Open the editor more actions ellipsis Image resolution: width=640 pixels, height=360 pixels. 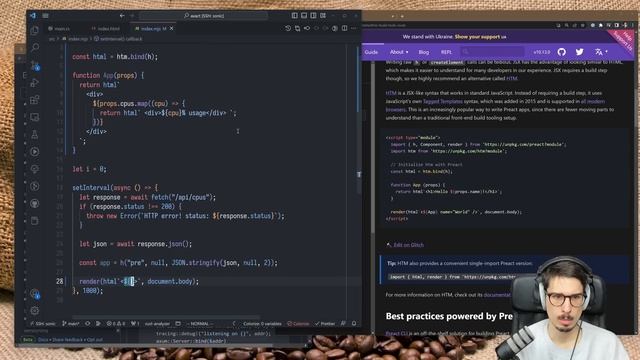coord(353,28)
